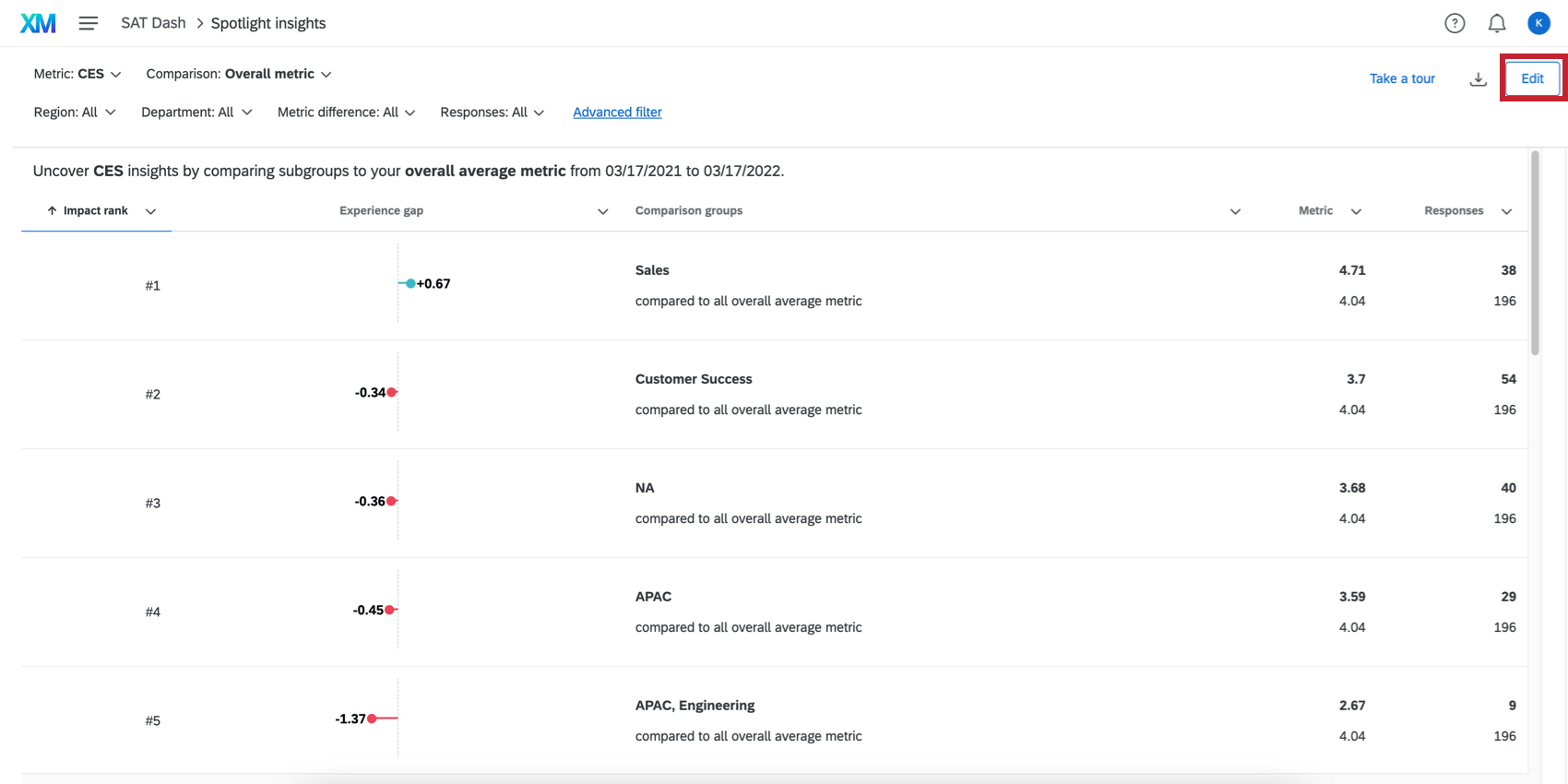1568x784 pixels.
Task: Open the notifications bell
Action: [1497, 24]
